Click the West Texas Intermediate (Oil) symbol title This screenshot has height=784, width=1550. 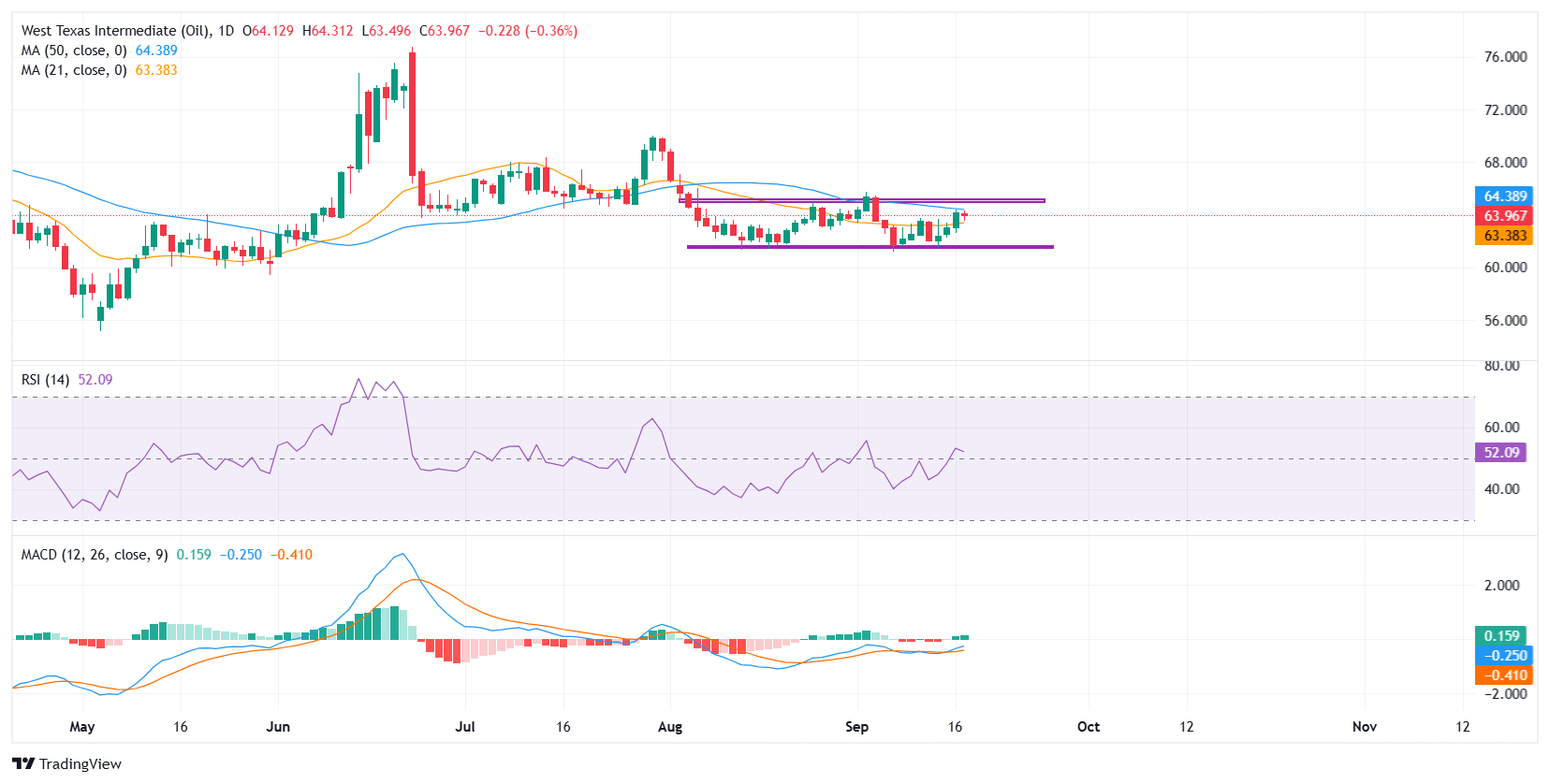115,31
